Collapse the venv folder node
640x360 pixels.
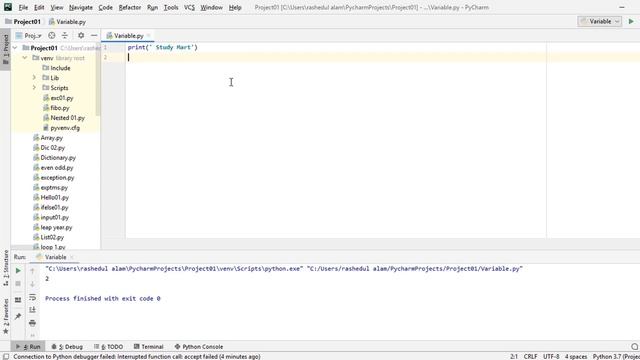coord(25,58)
